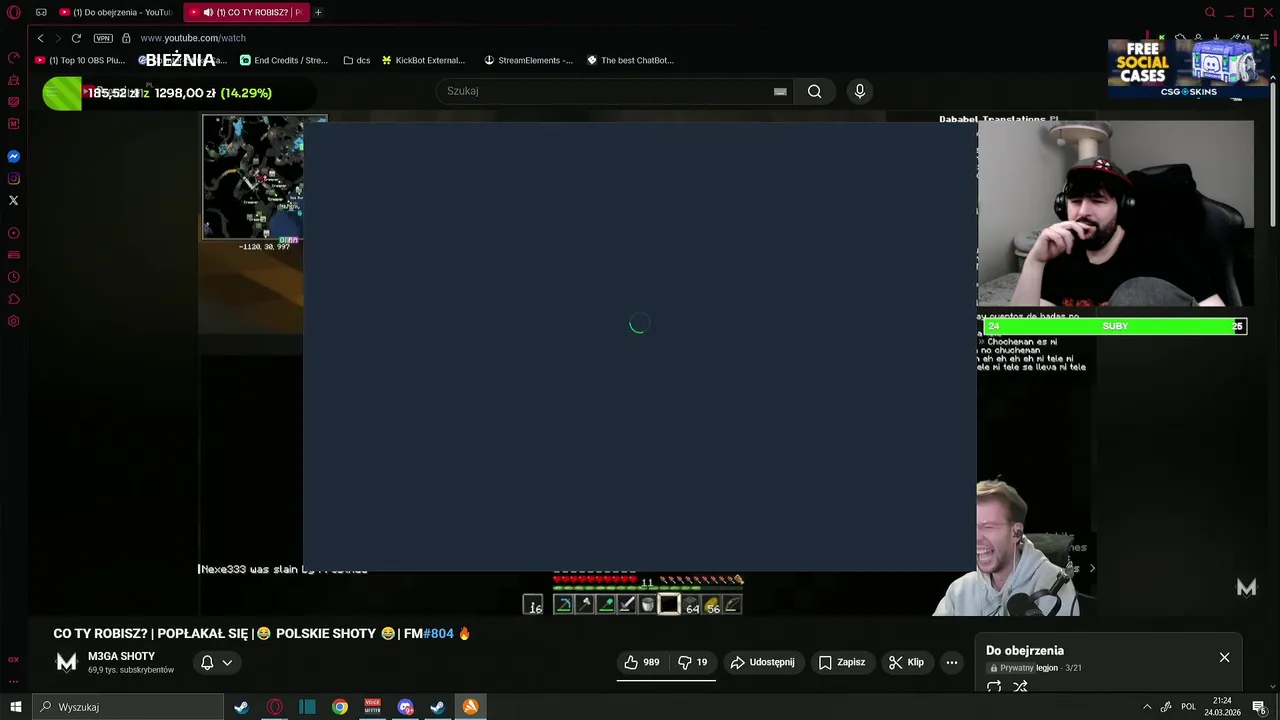Click the Opera logo menu button
The height and width of the screenshot is (720, 1280).
coord(14,12)
